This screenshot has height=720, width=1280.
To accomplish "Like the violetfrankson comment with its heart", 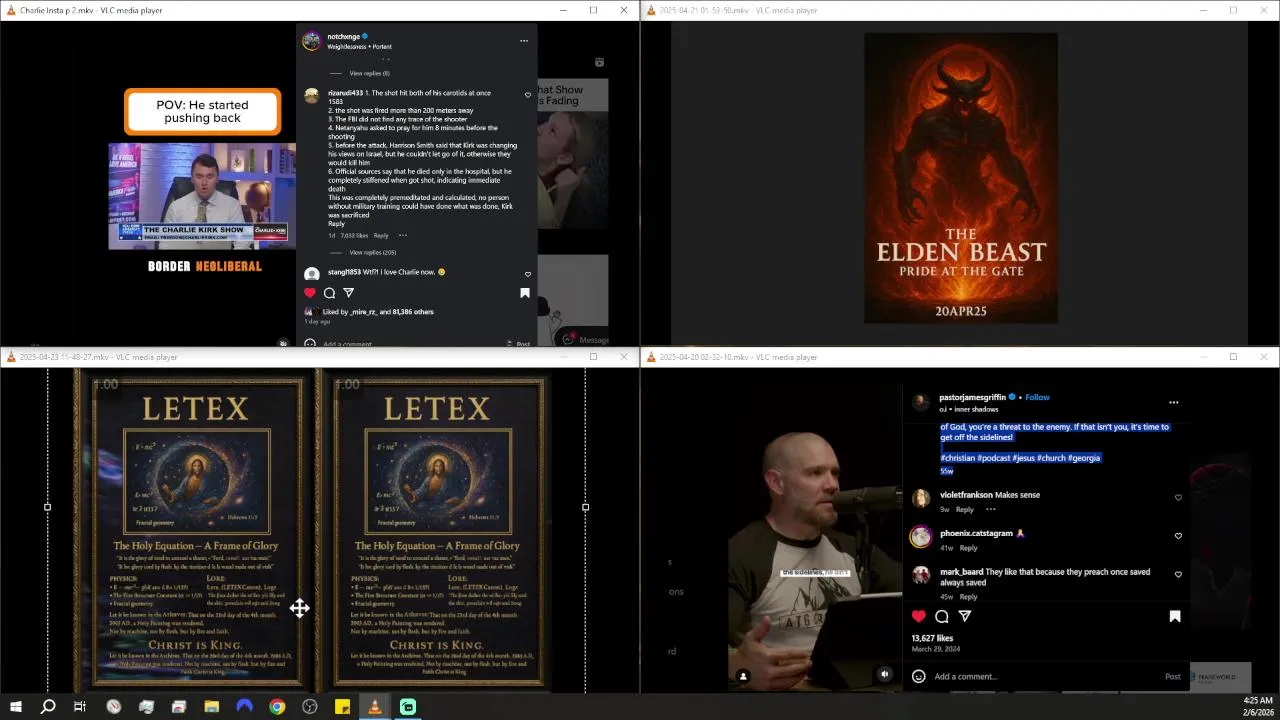I will 1178,498.
